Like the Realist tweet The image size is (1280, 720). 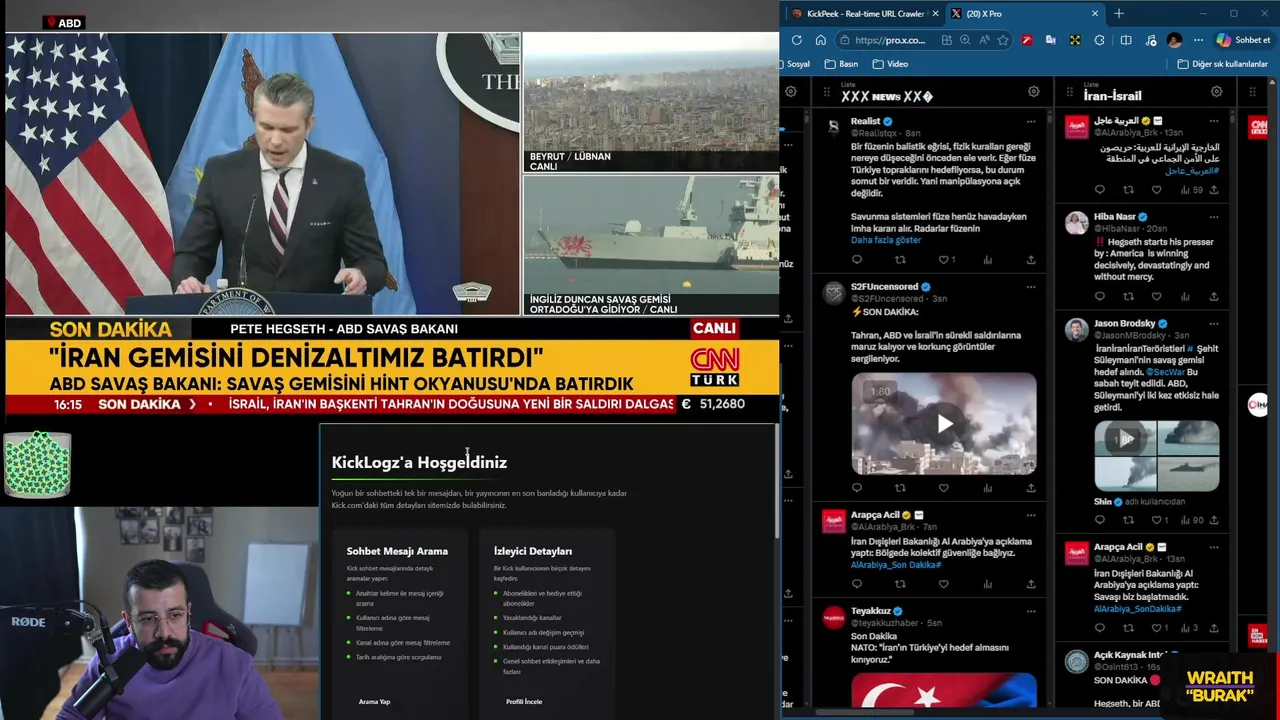point(943,260)
